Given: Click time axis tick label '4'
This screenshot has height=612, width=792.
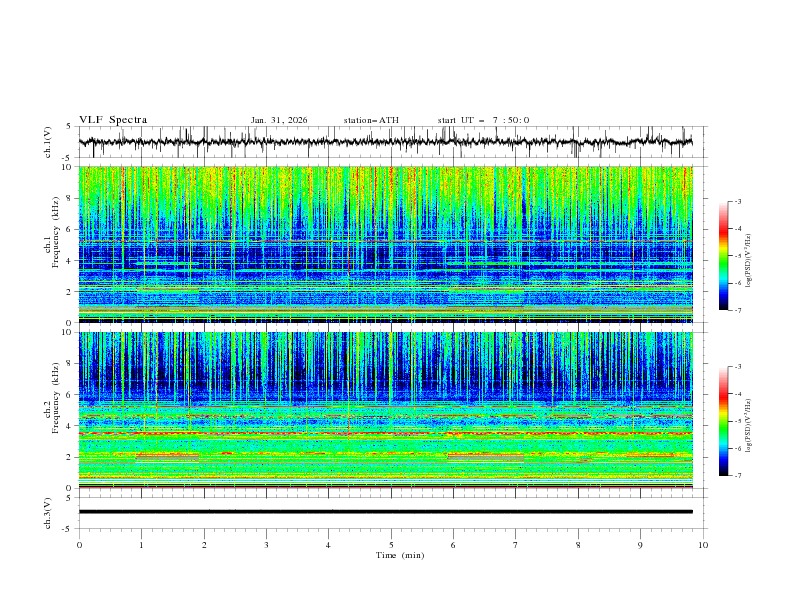Looking at the screenshot, I should pyautogui.click(x=328, y=545).
